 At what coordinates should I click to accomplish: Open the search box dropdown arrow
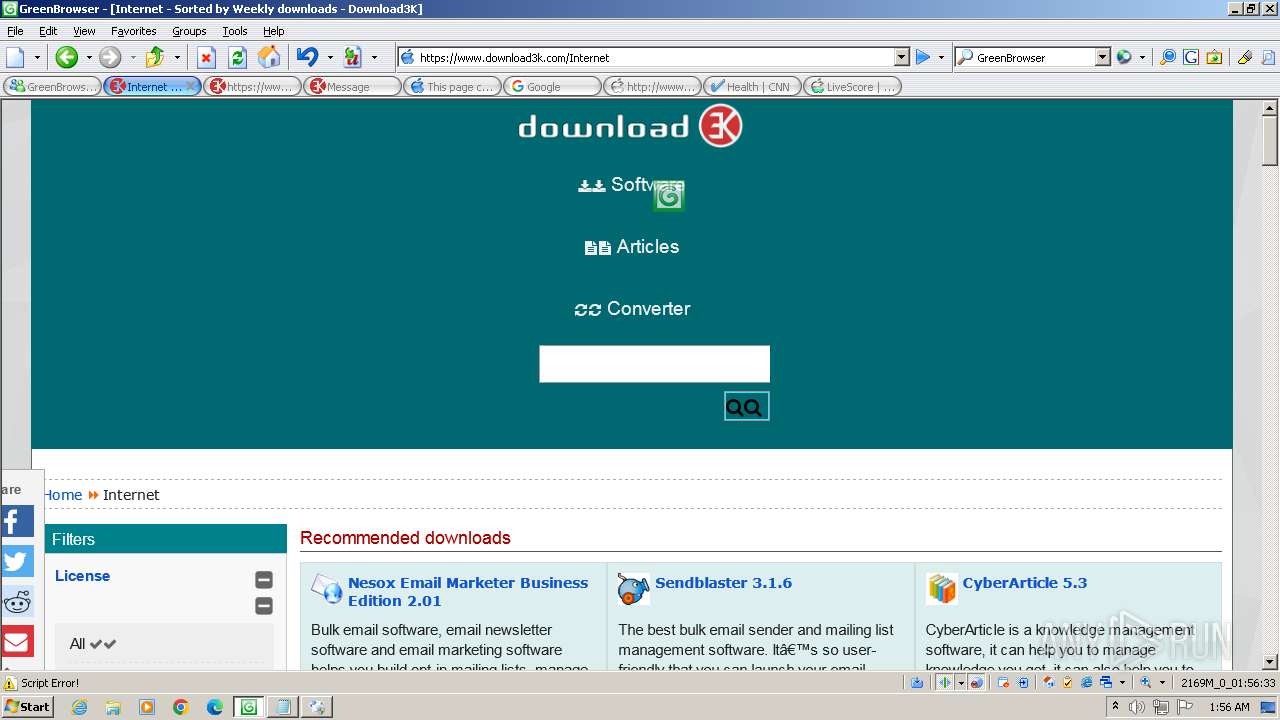pos(1102,57)
